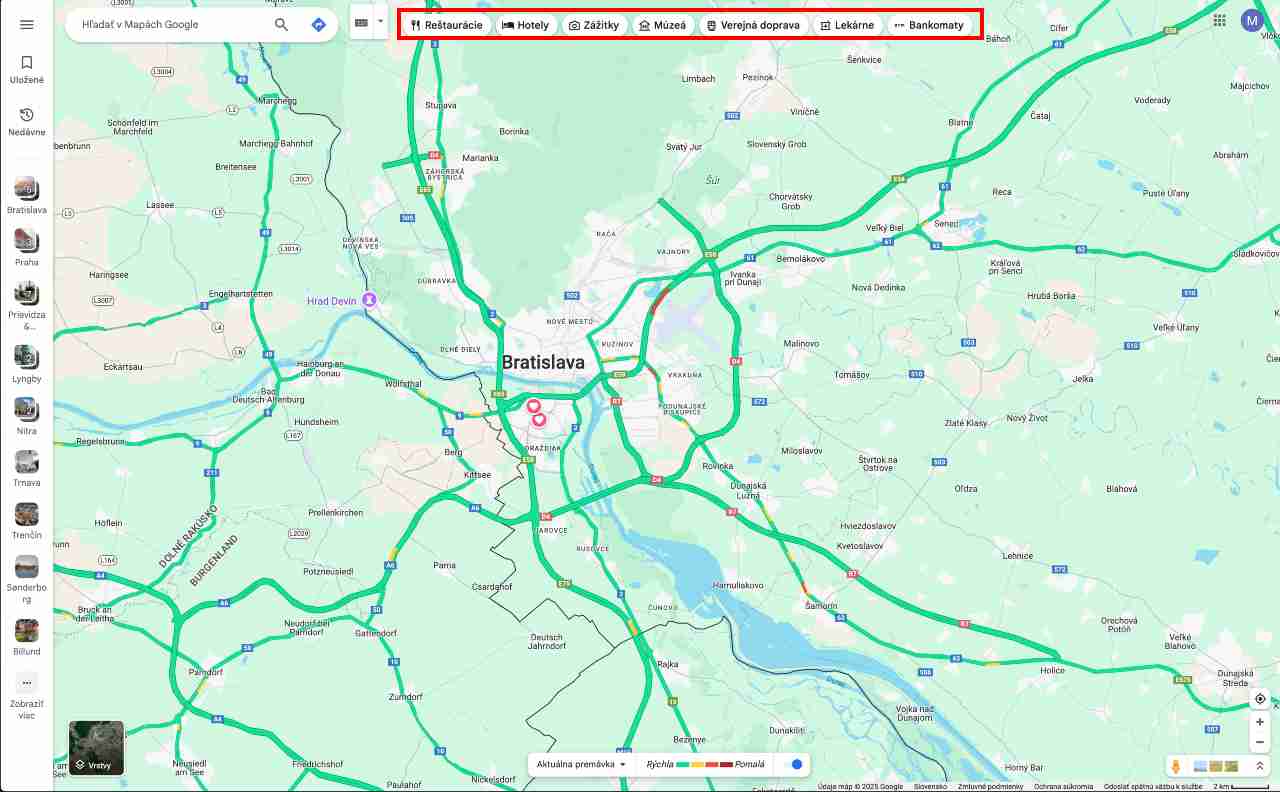Open the account avatar M
The height and width of the screenshot is (792, 1280).
[1252, 20]
